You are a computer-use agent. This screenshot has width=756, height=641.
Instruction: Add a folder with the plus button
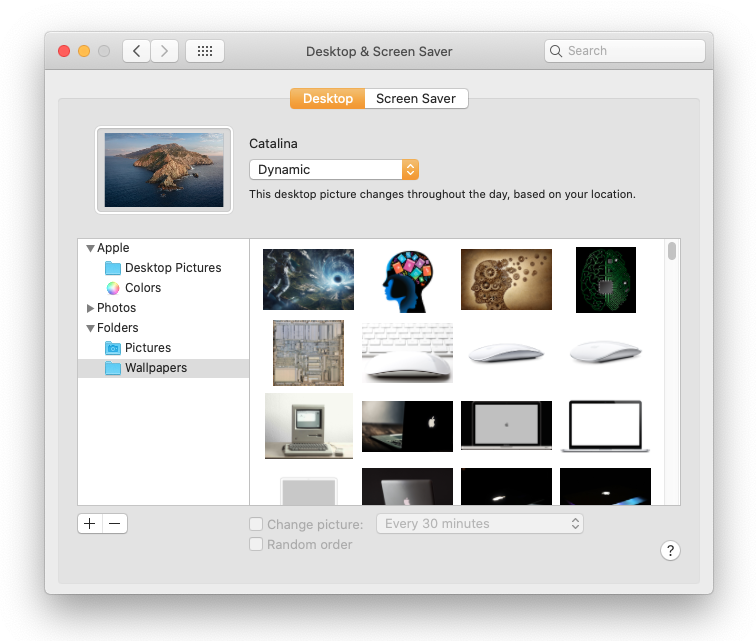pyautogui.click(x=90, y=523)
